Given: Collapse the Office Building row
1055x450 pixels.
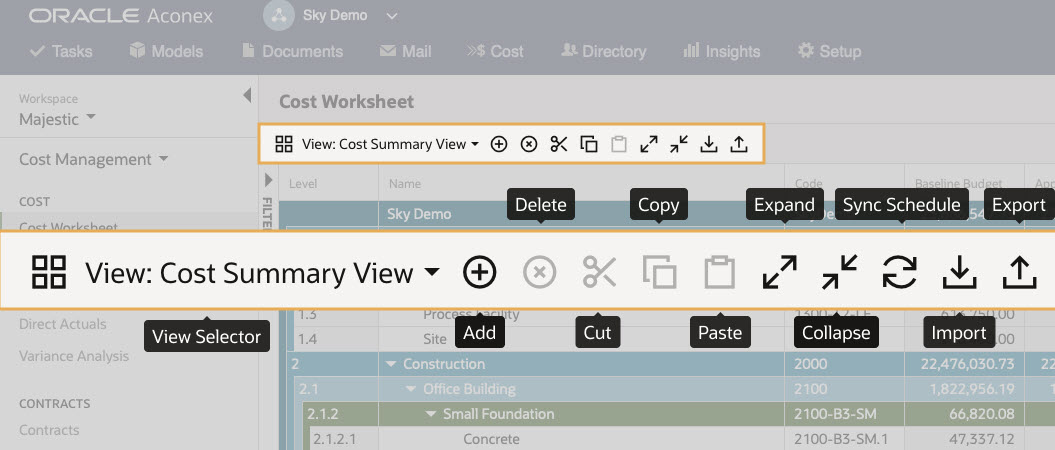Looking at the screenshot, I should pos(411,389).
